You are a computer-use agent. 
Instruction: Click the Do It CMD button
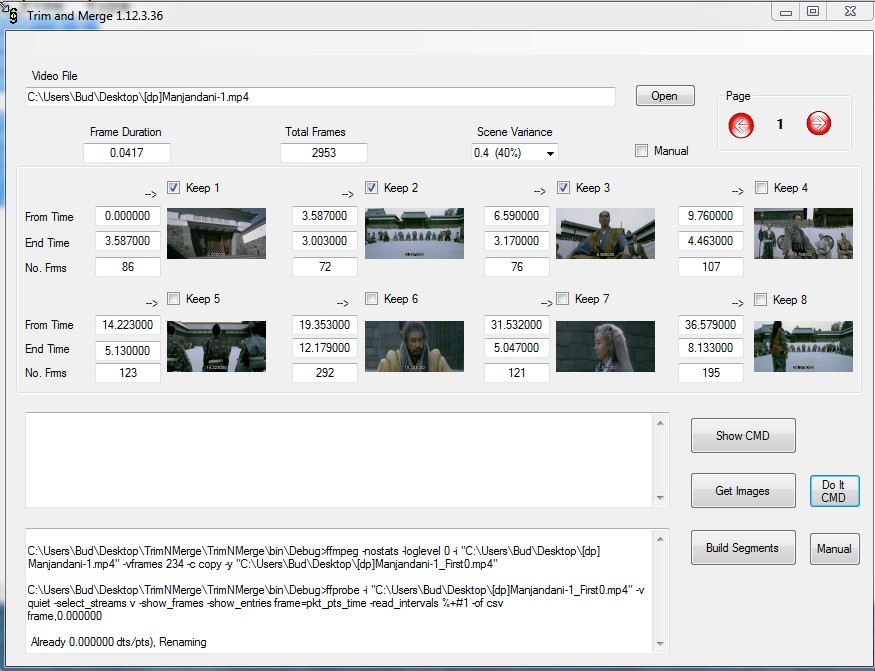pyautogui.click(x=834, y=491)
